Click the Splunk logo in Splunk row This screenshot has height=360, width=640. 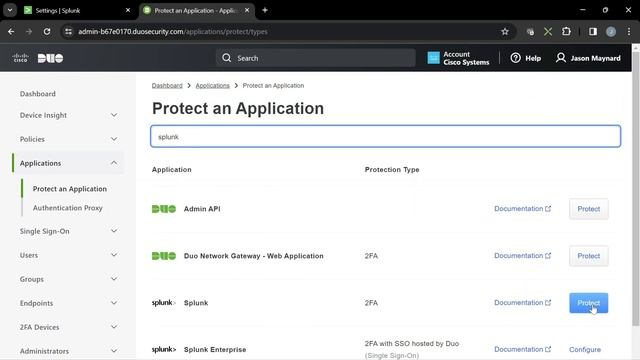[164, 302]
